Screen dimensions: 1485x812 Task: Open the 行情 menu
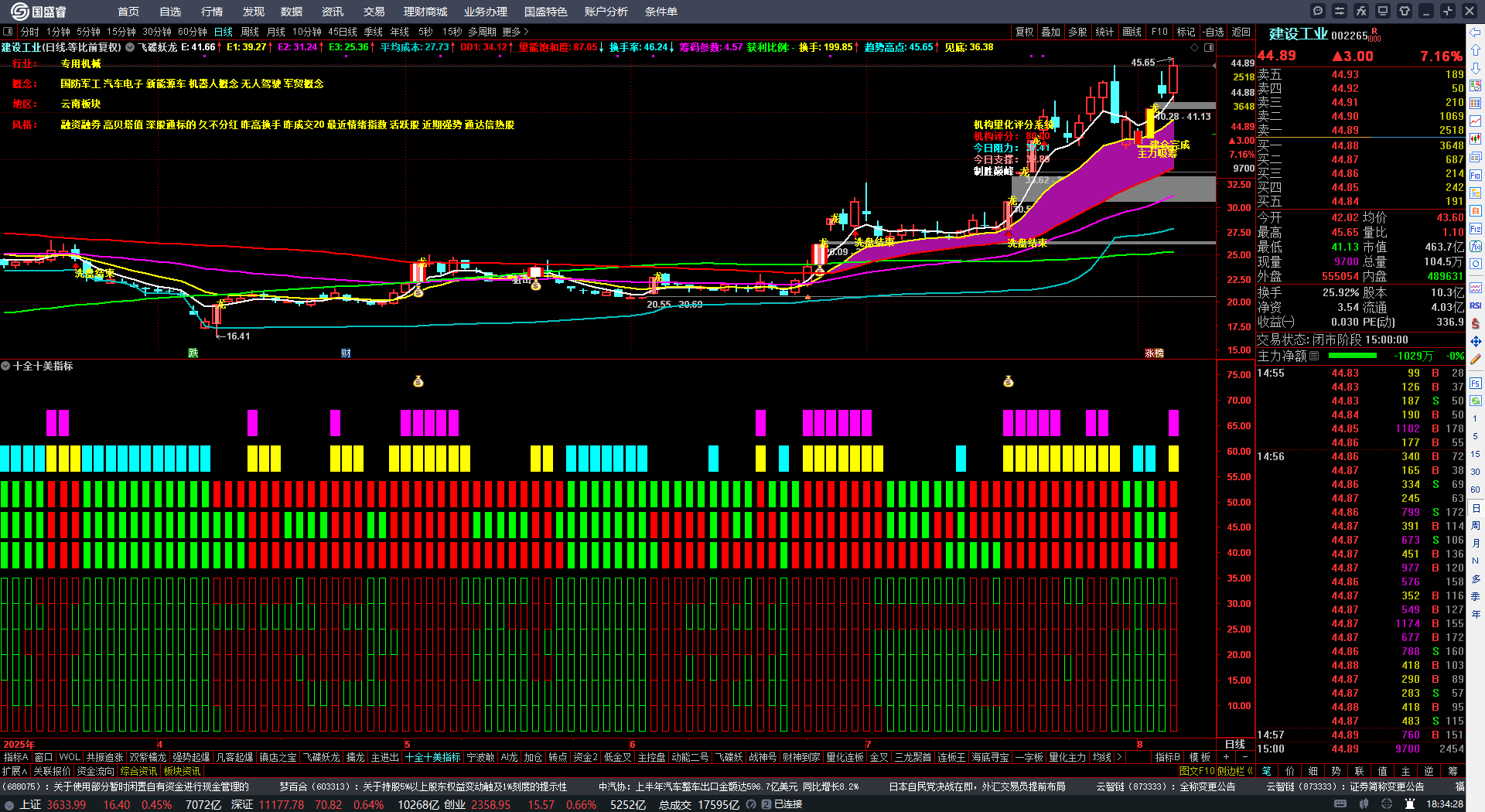(212, 12)
